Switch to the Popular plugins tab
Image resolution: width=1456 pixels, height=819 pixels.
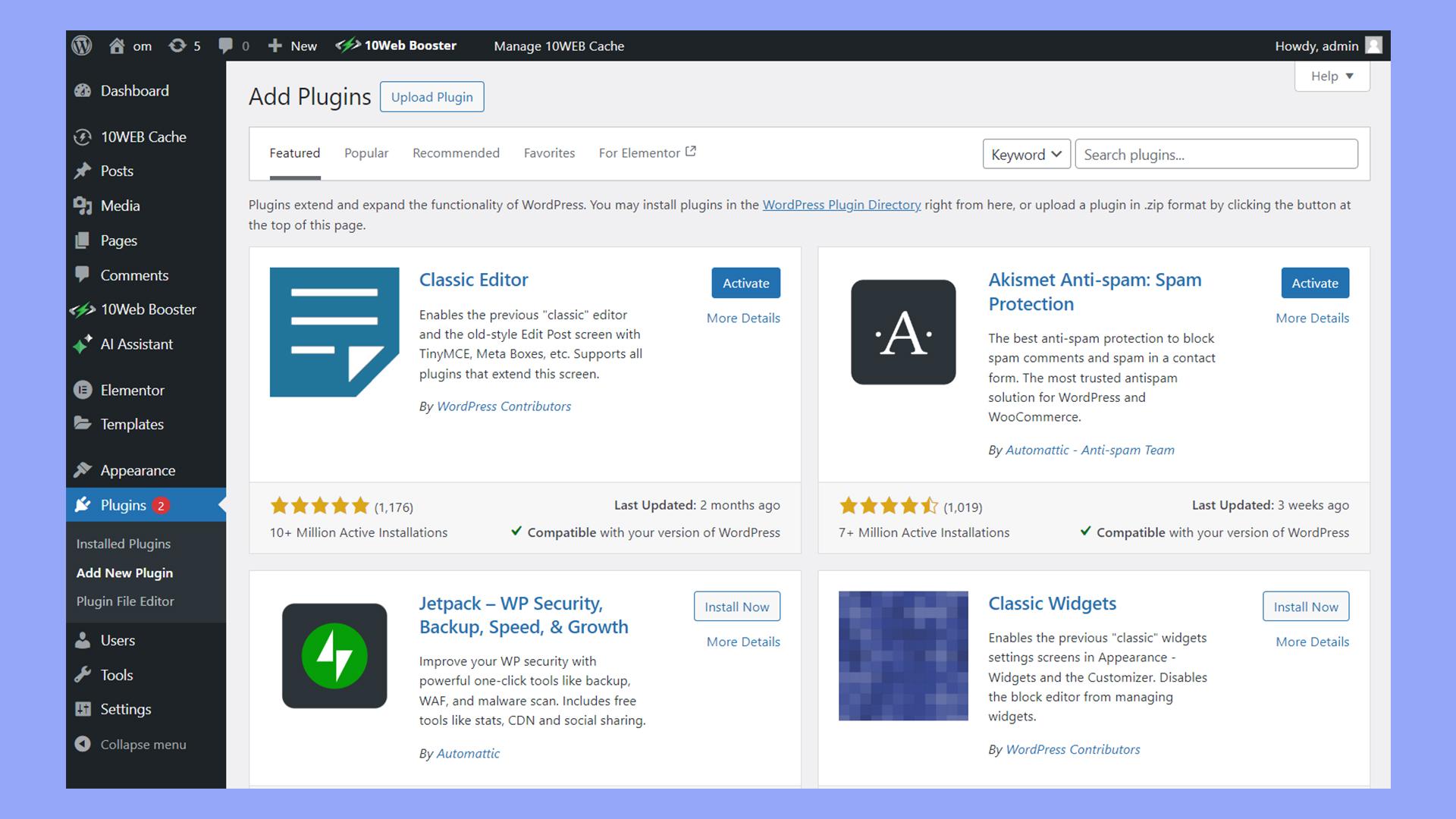click(366, 152)
